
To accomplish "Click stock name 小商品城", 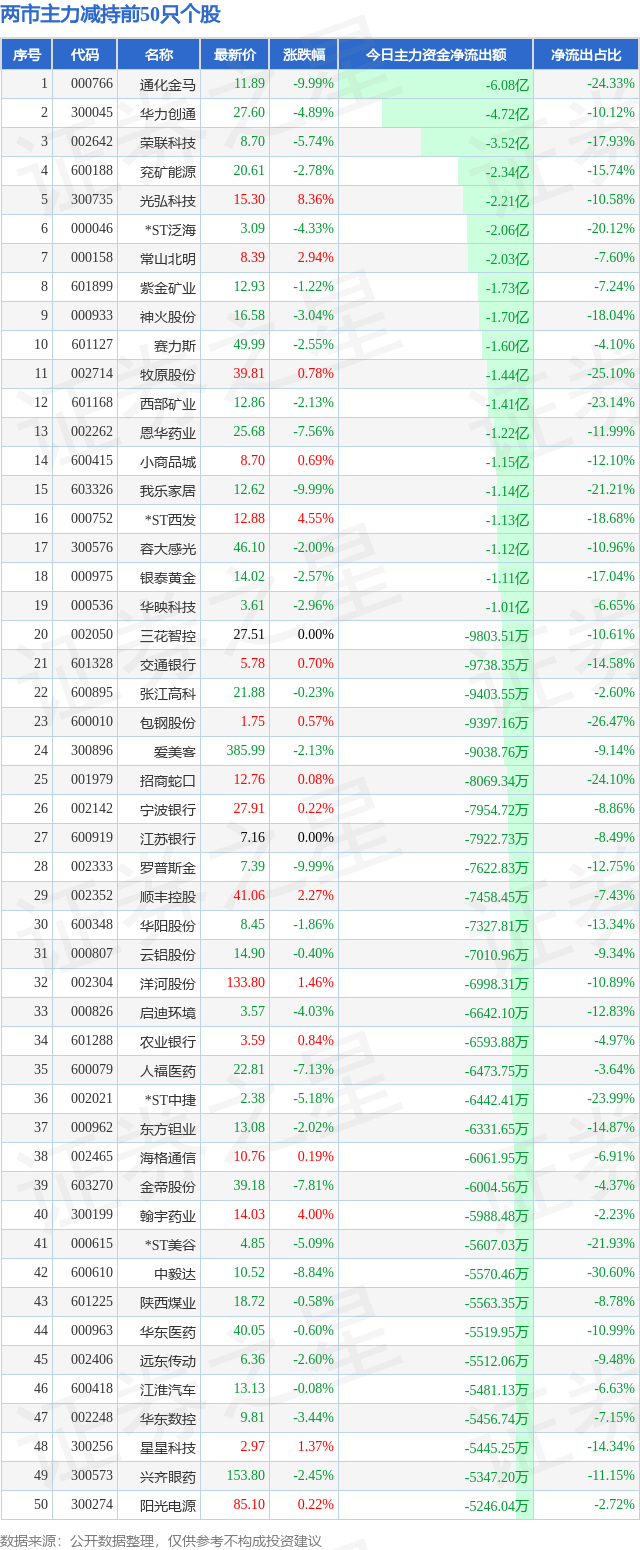I will click(168, 462).
